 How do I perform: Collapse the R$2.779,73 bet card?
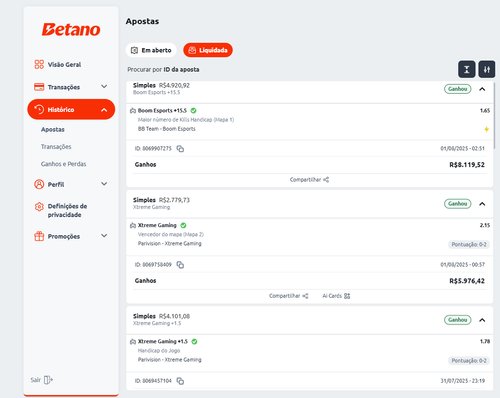(482, 204)
